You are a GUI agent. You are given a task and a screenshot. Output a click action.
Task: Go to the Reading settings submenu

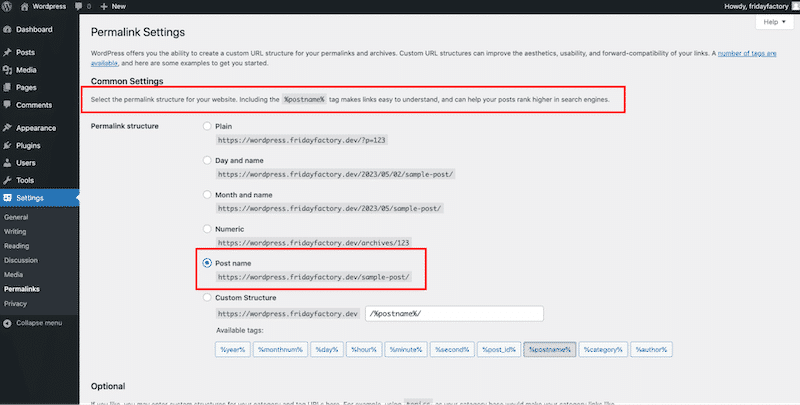[17, 245]
